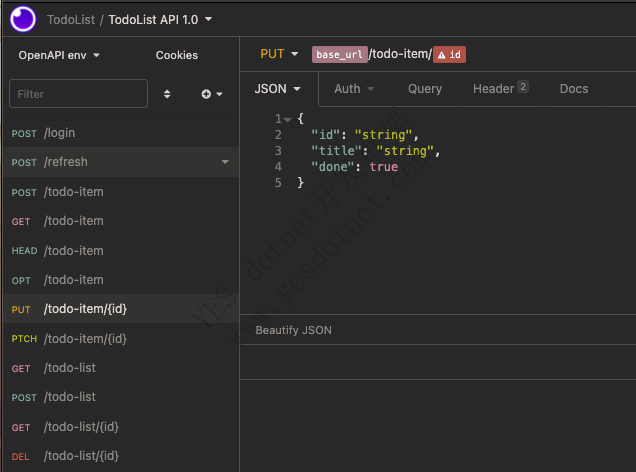The width and height of the screenshot is (636, 472).
Task: Click the "title": "string" line in editor
Action: [376, 151]
